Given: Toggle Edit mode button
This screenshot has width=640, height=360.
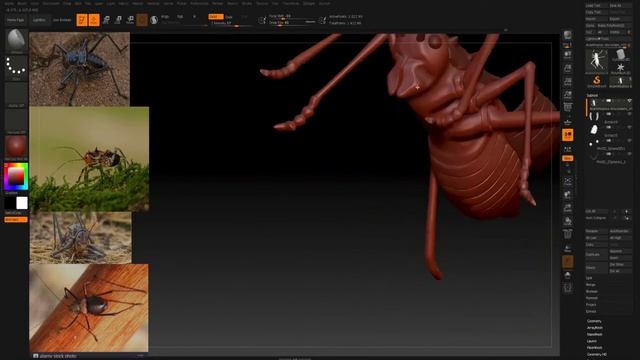Looking at the screenshot, I should (x=82, y=20).
